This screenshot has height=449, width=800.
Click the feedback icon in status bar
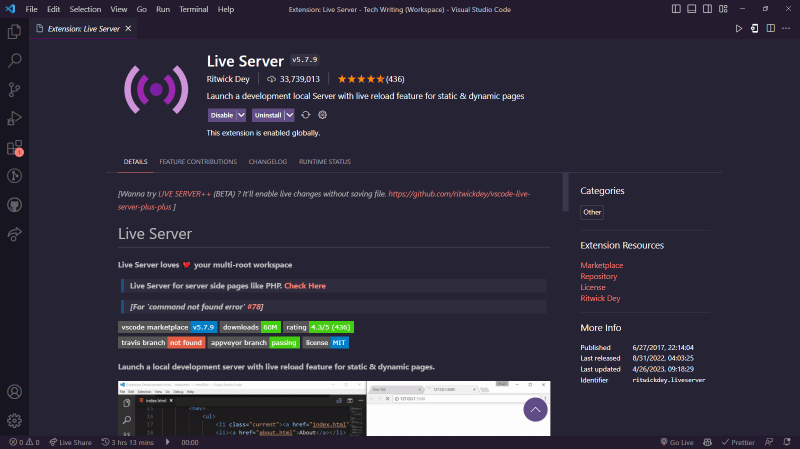coord(769,442)
